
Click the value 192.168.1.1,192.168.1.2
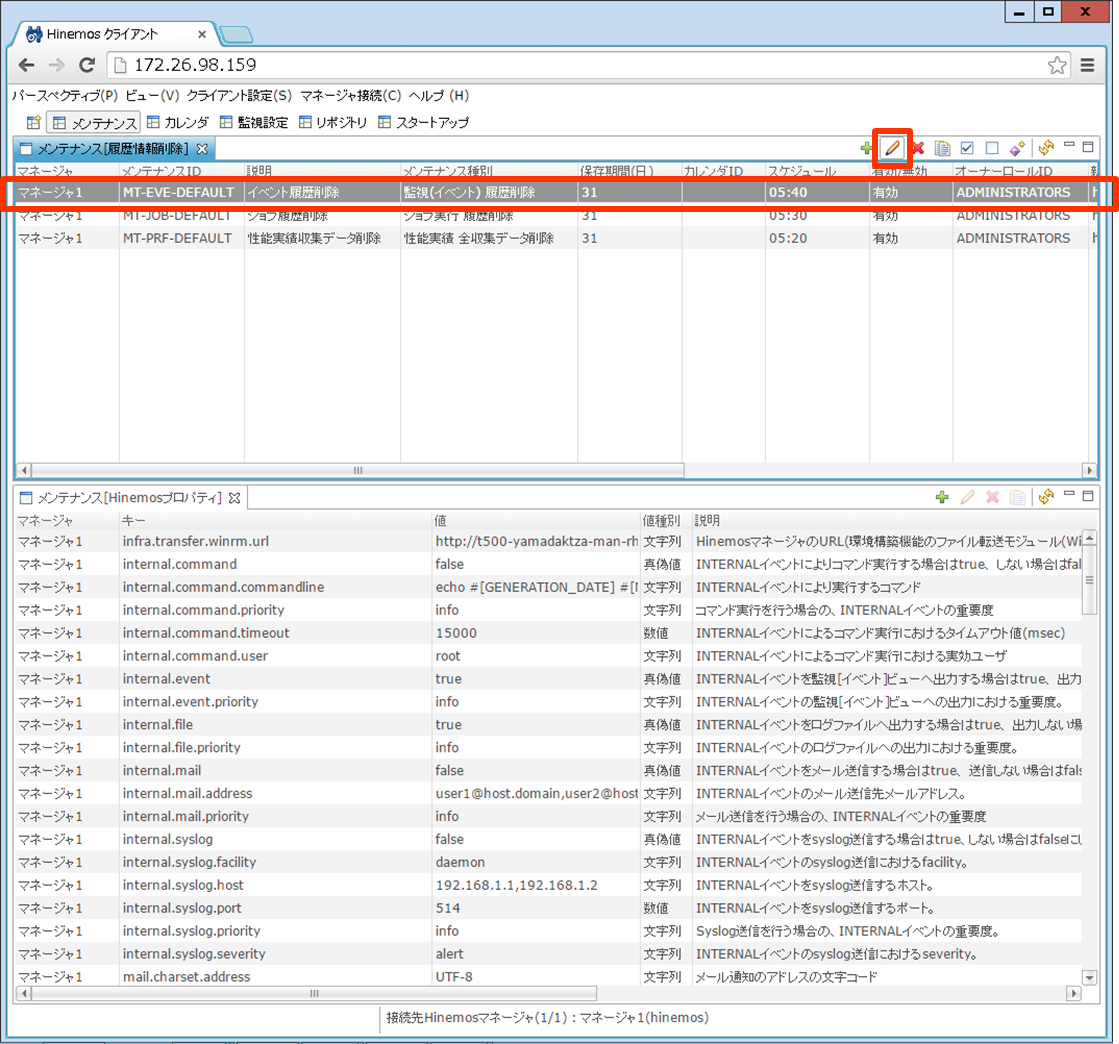[517, 886]
